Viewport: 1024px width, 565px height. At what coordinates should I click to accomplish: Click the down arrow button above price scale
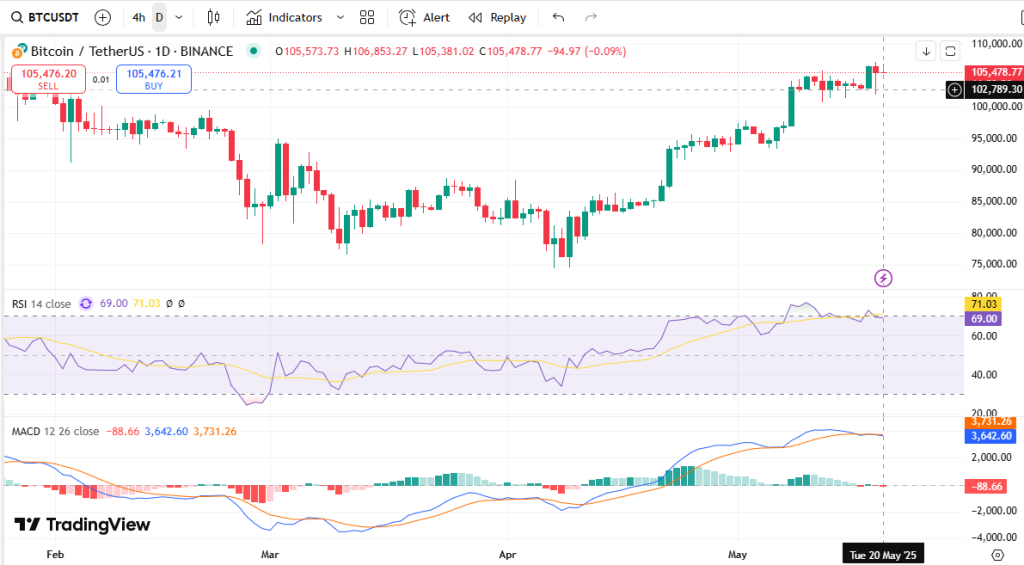coord(926,51)
